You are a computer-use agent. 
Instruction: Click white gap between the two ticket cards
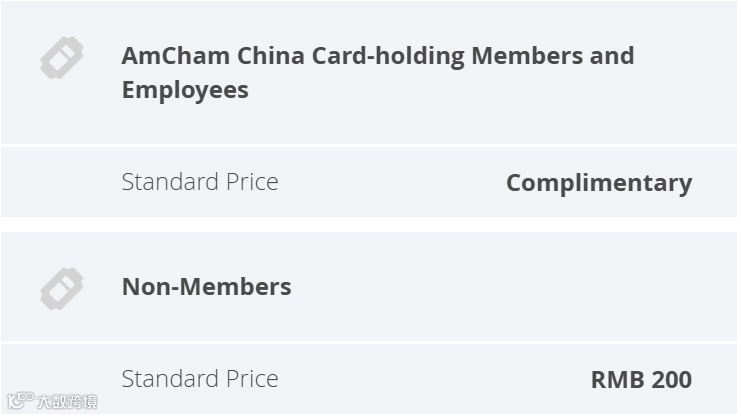[370, 225]
